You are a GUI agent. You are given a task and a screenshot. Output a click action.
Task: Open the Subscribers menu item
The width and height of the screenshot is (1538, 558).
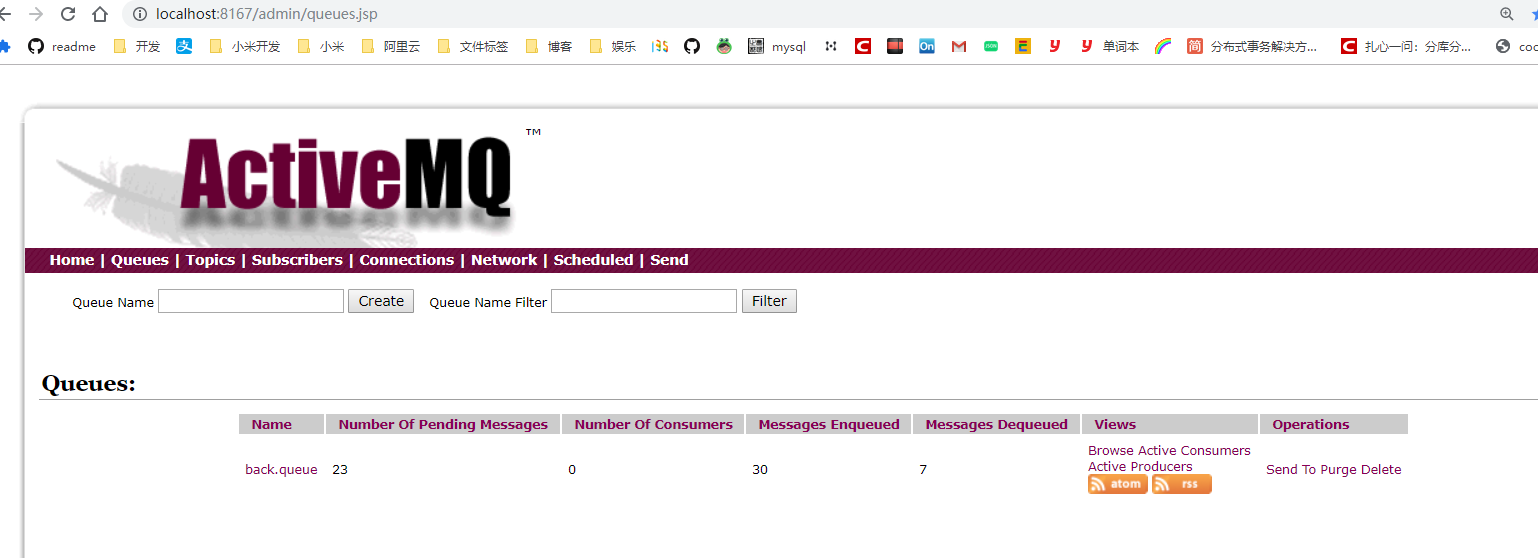tap(297, 260)
